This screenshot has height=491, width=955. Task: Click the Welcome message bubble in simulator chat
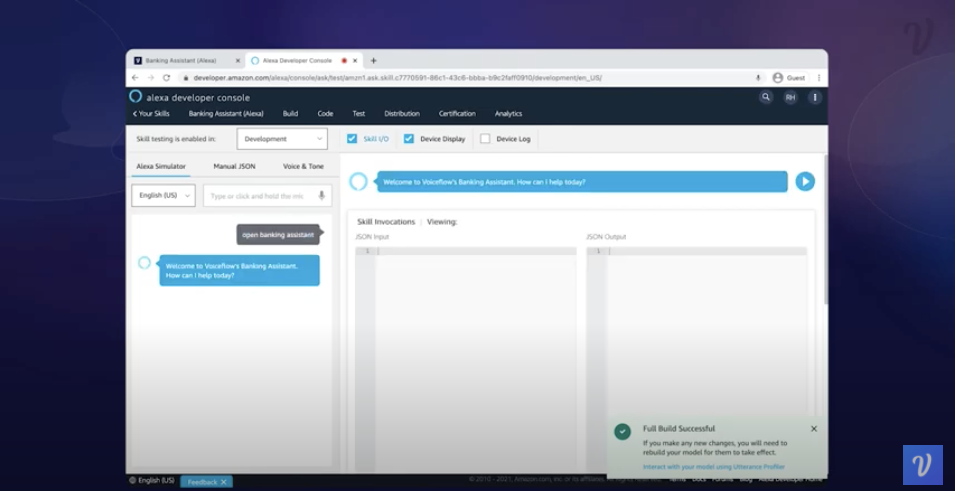coord(239,270)
